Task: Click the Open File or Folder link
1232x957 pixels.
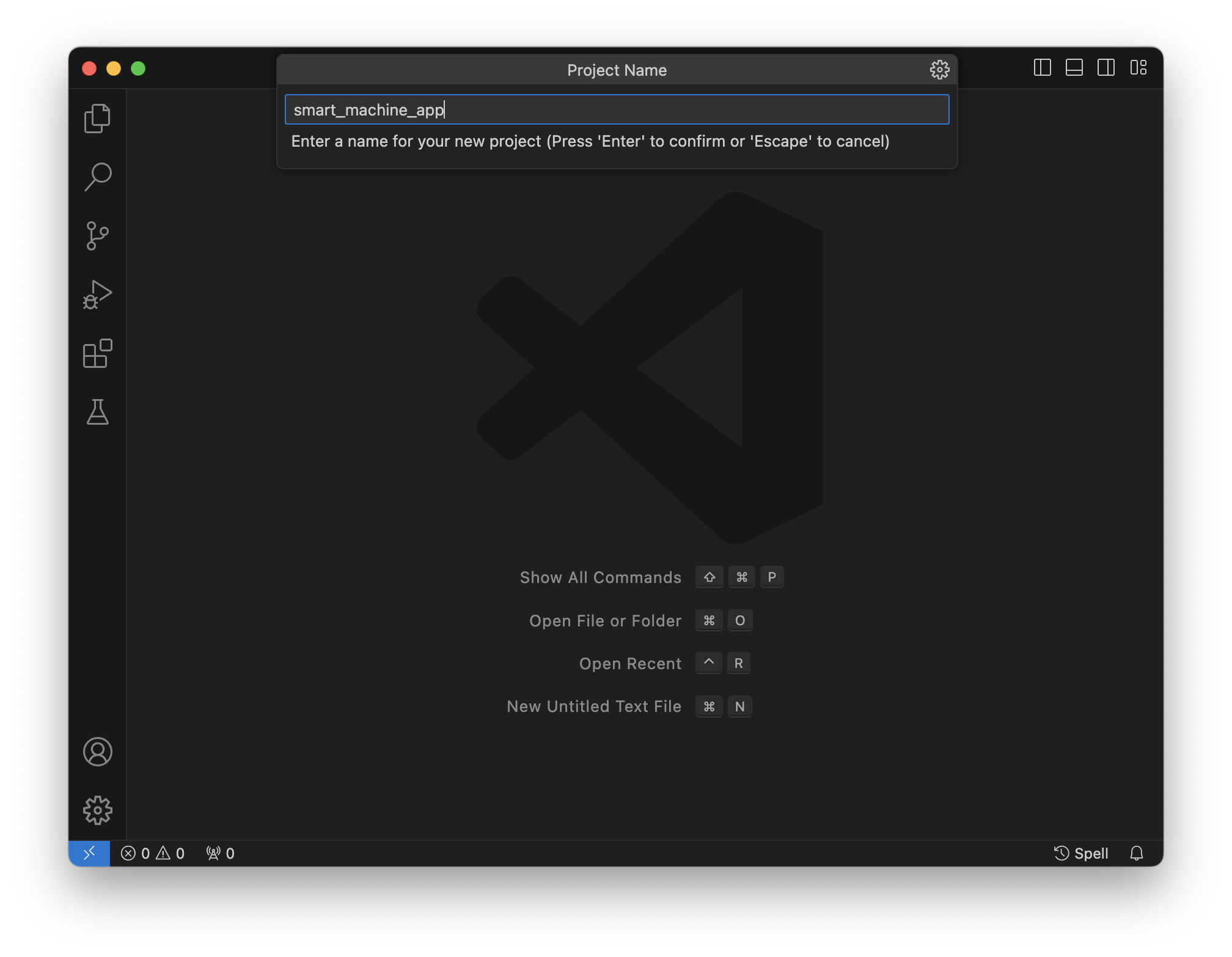Action: coord(605,620)
